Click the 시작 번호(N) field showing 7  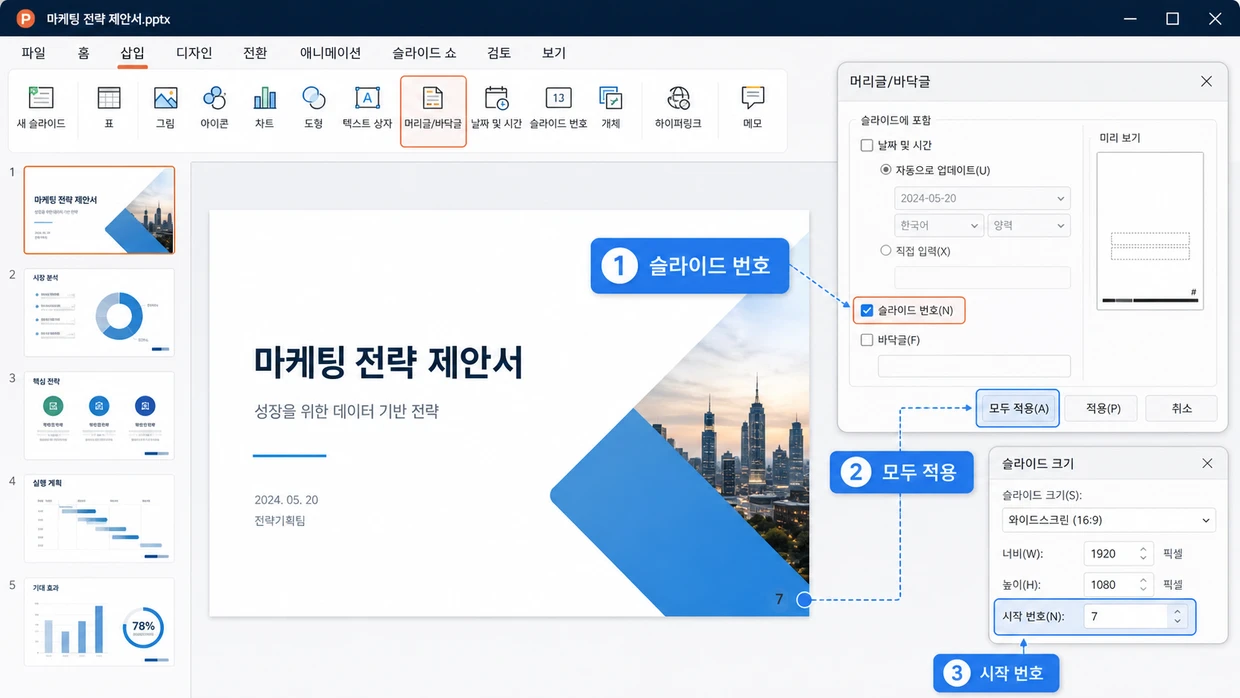(x=1126, y=617)
